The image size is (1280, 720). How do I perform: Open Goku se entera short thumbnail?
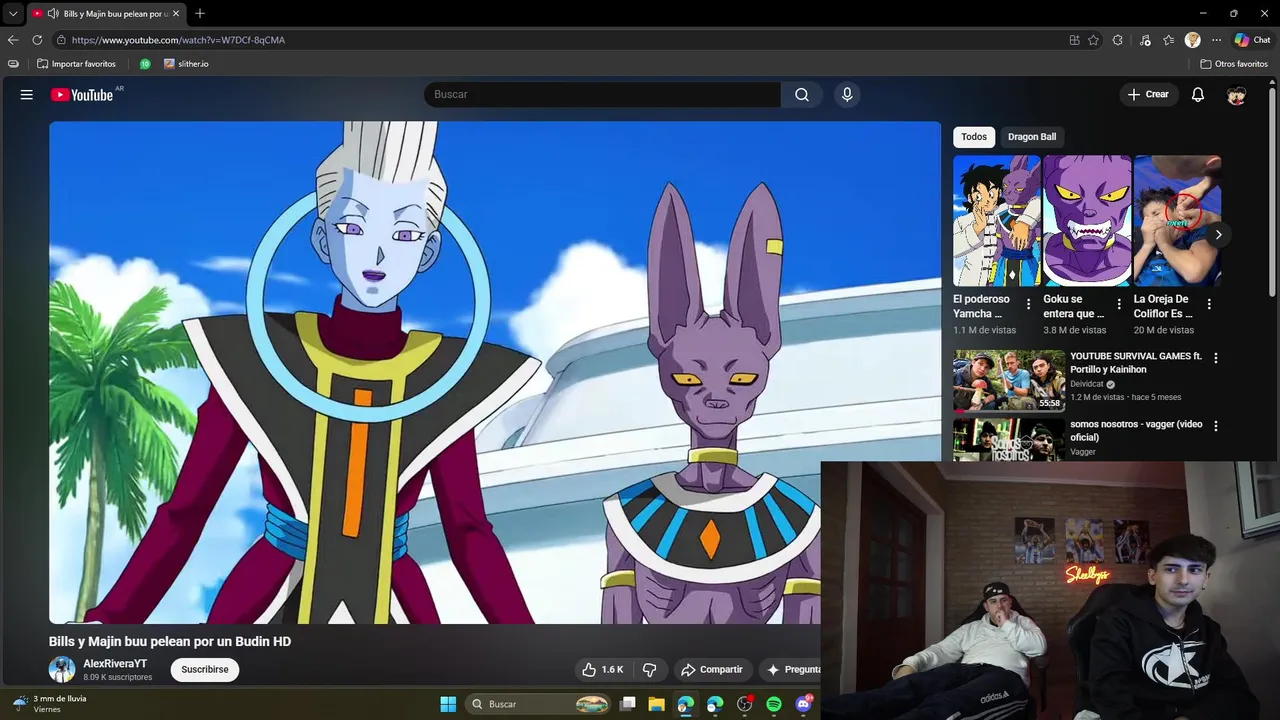(1087, 221)
